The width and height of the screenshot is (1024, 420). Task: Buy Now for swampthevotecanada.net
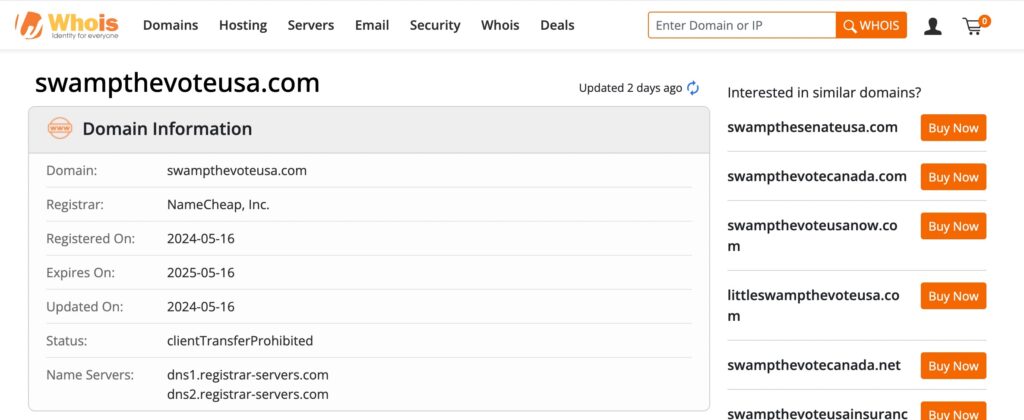tap(953, 366)
